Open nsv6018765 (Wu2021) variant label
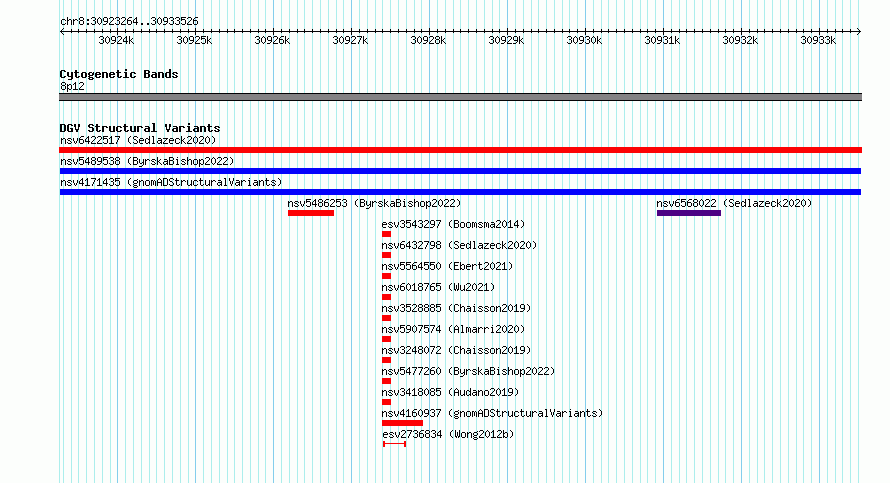Viewport: 890px width, 483px height. 438,287
